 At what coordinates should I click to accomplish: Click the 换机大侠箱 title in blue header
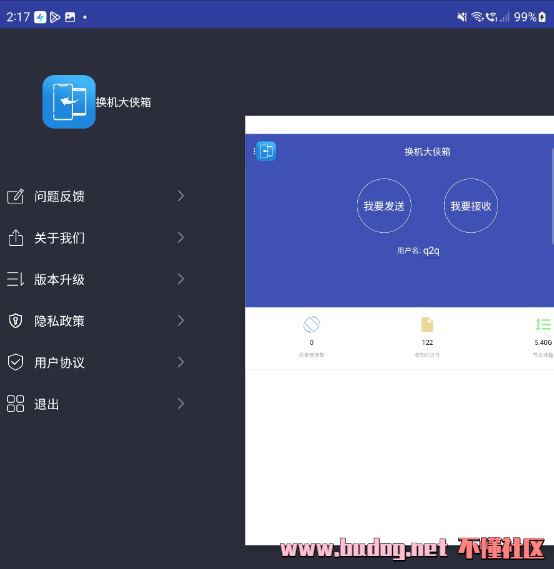427,152
